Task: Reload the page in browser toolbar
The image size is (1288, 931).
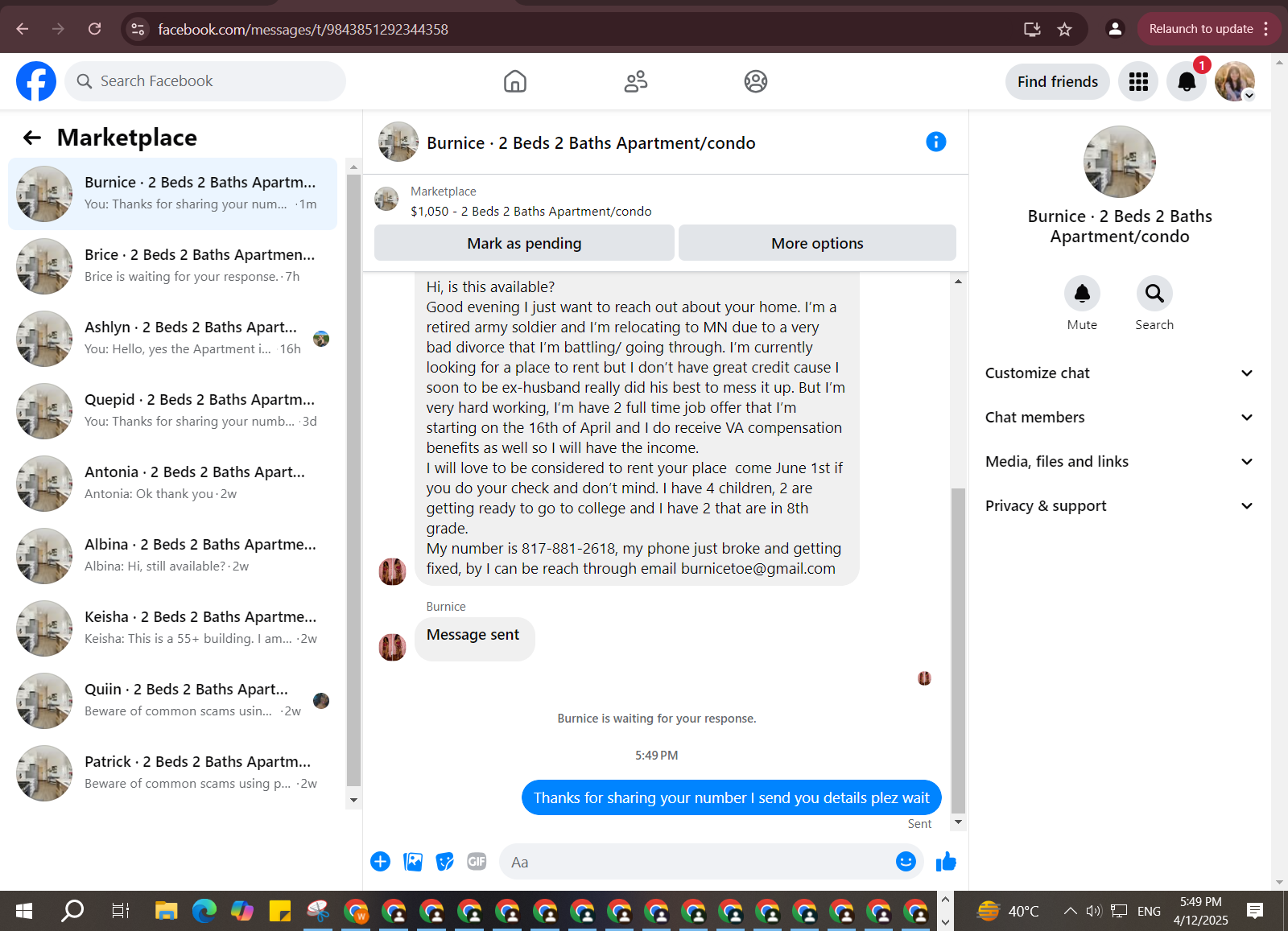Action: (95, 29)
